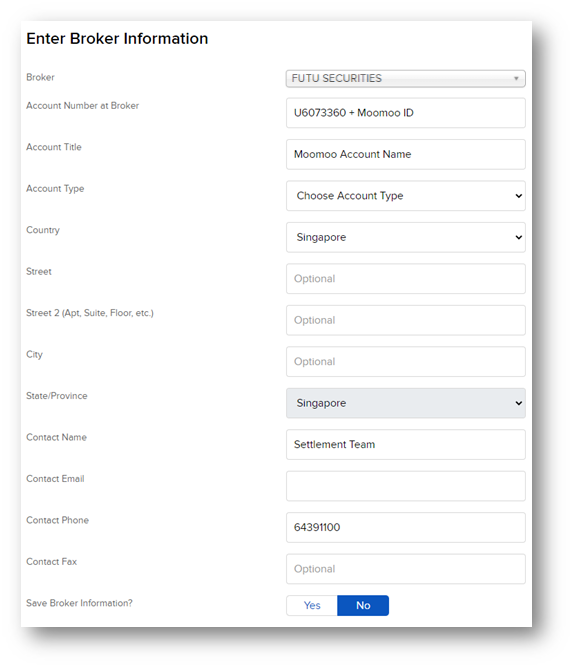
Task: Expand the Choose Account Type dropdown
Action: coord(405,196)
